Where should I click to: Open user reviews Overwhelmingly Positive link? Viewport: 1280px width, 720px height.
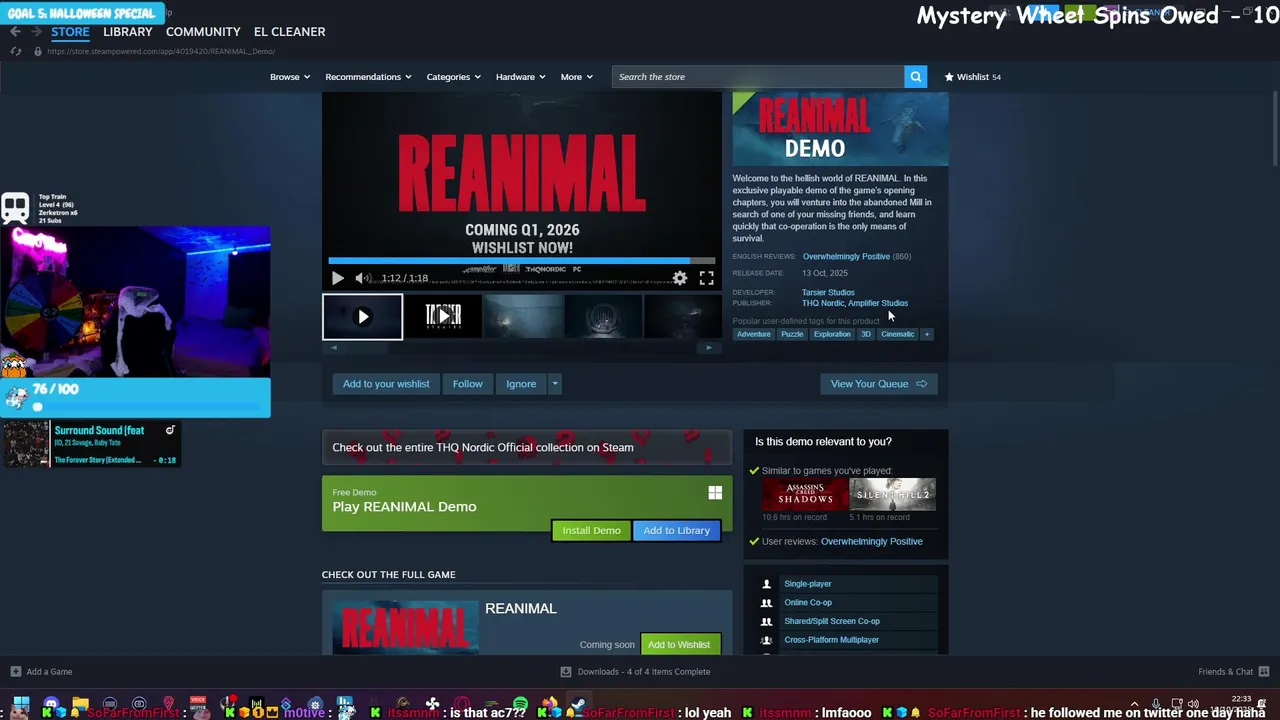[x=871, y=542]
